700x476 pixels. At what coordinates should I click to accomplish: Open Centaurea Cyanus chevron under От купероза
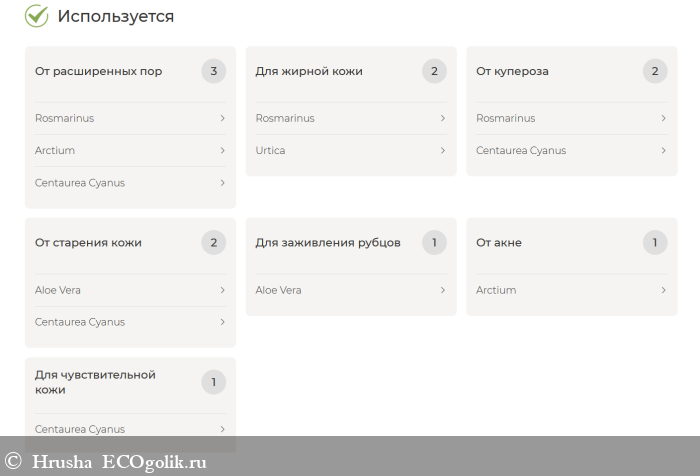[663, 150]
